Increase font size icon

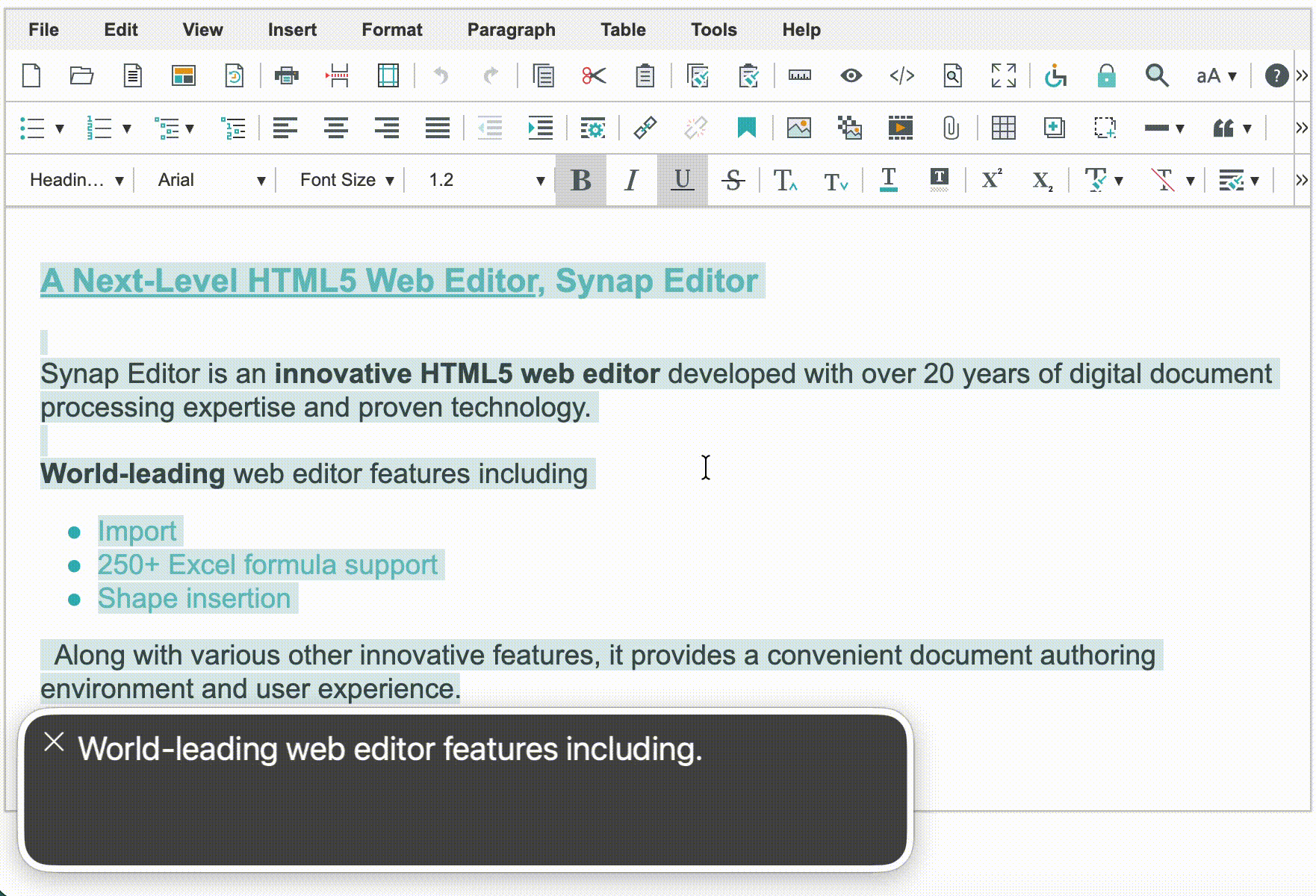(785, 180)
